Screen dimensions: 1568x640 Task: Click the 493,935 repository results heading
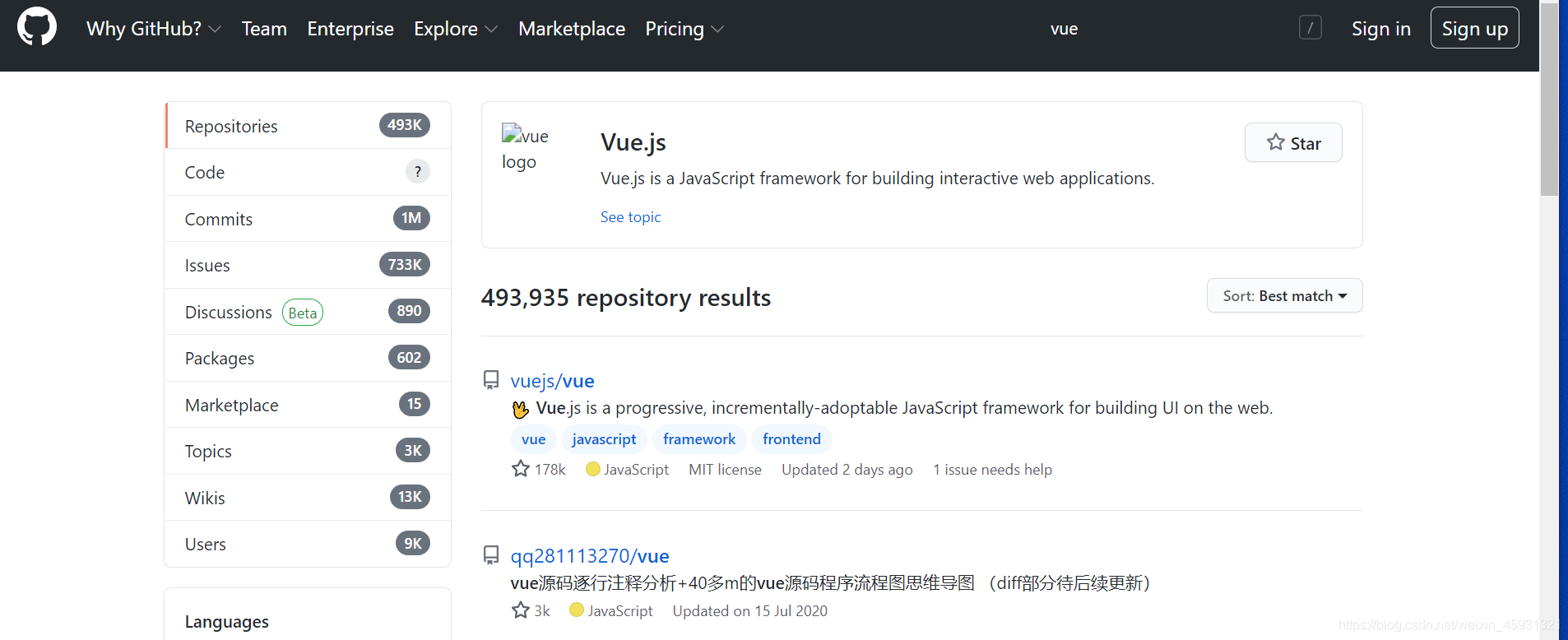[626, 298]
